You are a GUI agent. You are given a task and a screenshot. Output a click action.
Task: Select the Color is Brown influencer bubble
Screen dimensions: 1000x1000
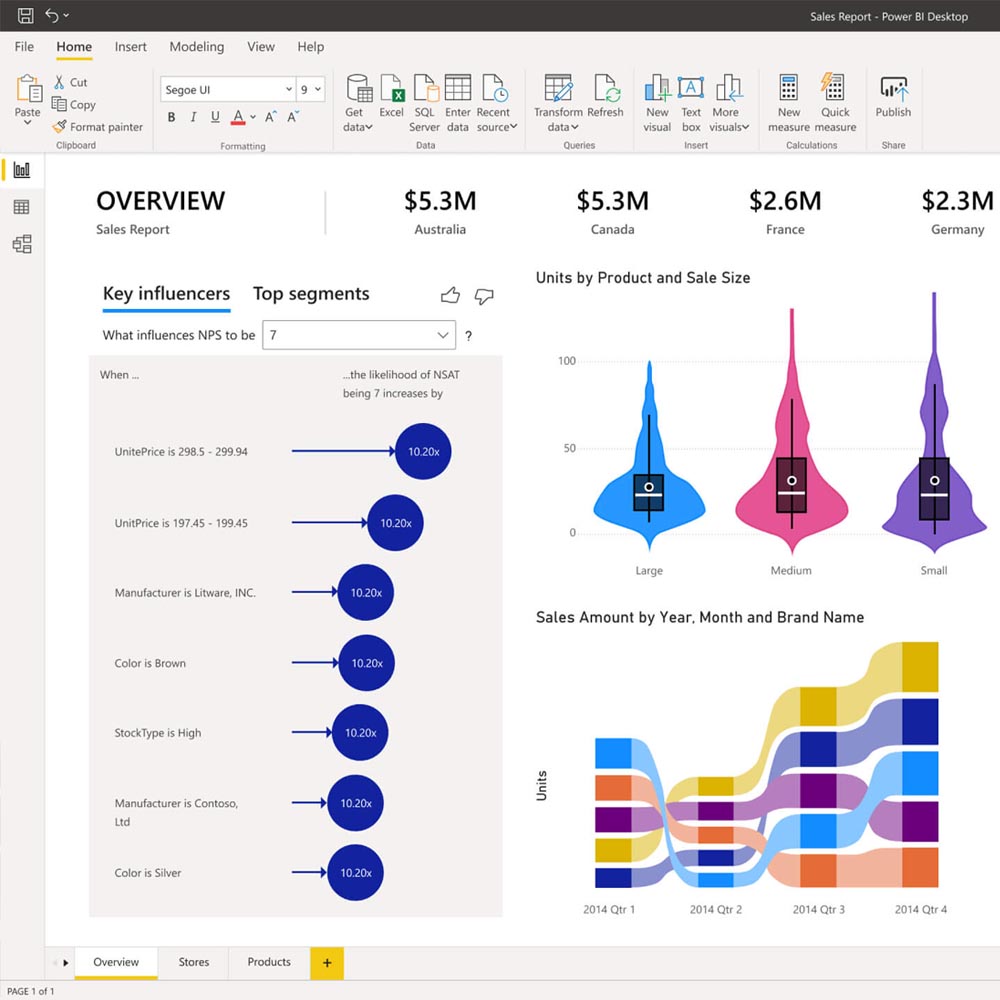(x=367, y=663)
